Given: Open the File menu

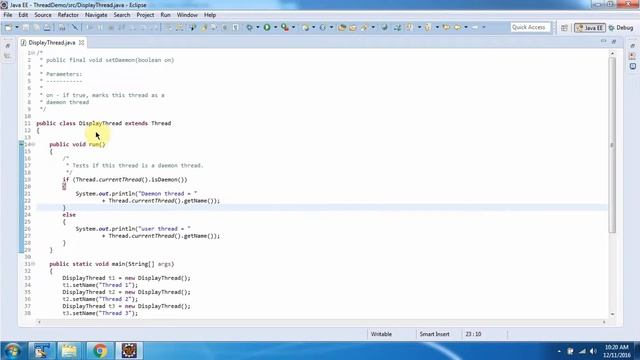Looking at the screenshot, I should point(8,15).
